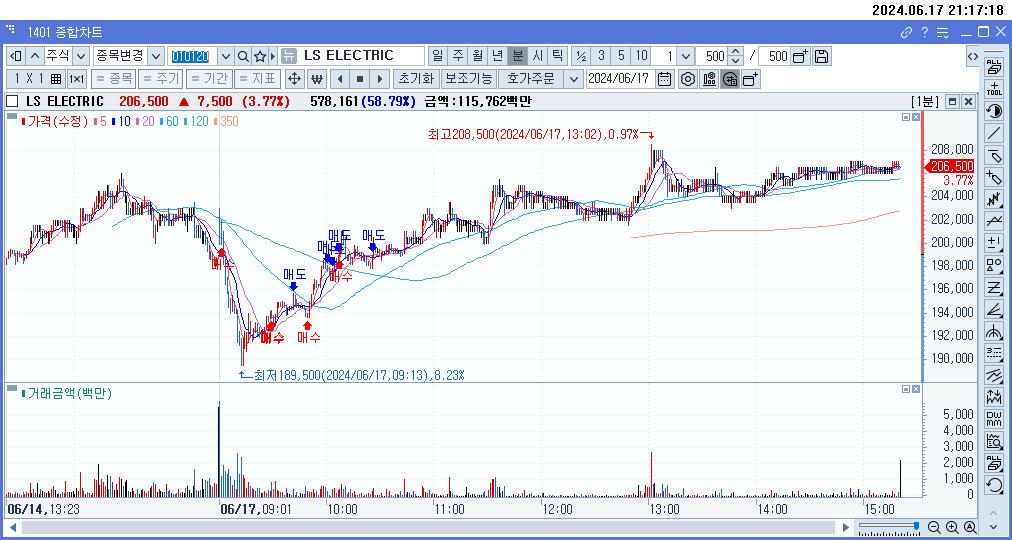Zoom out the chart with magnifier minus

point(934,527)
